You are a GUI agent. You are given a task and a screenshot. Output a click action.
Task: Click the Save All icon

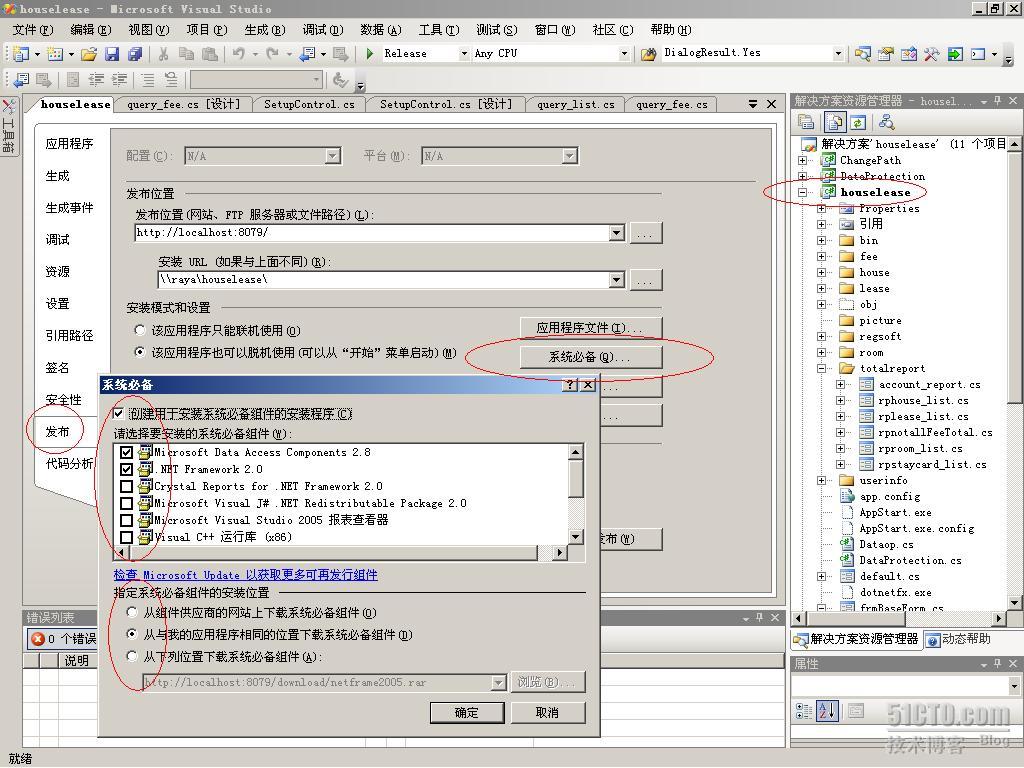(135, 54)
